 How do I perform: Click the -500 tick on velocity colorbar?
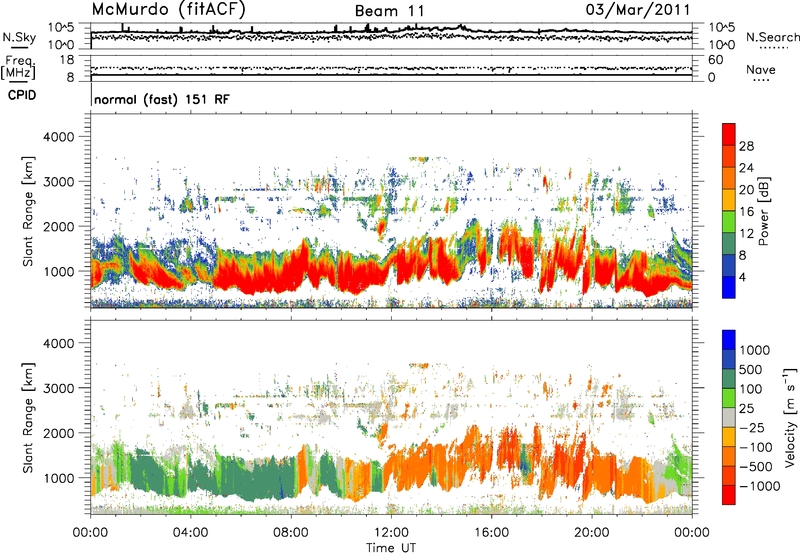[x=756, y=466]
